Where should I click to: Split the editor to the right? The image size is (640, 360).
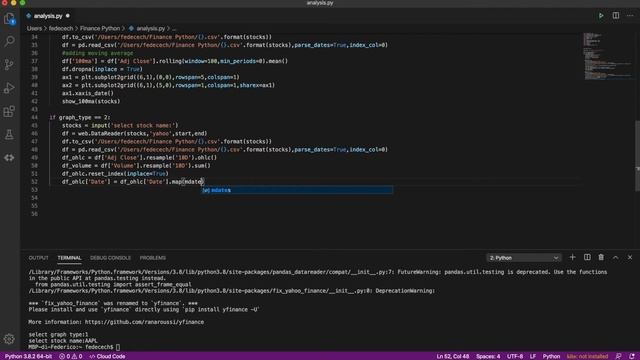click(616, 16)
